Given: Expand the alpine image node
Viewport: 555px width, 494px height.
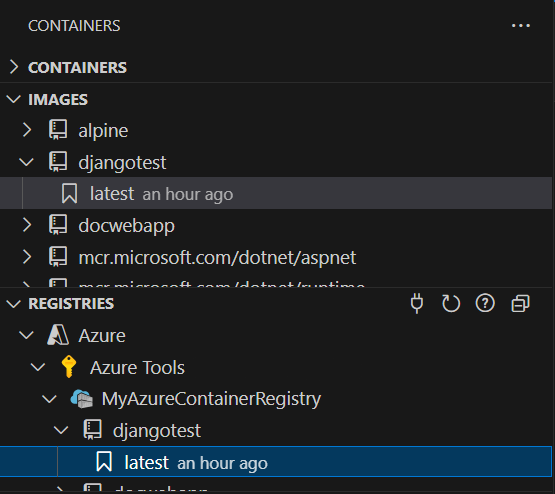Looking at the screenshot, I should pos(27,130).
